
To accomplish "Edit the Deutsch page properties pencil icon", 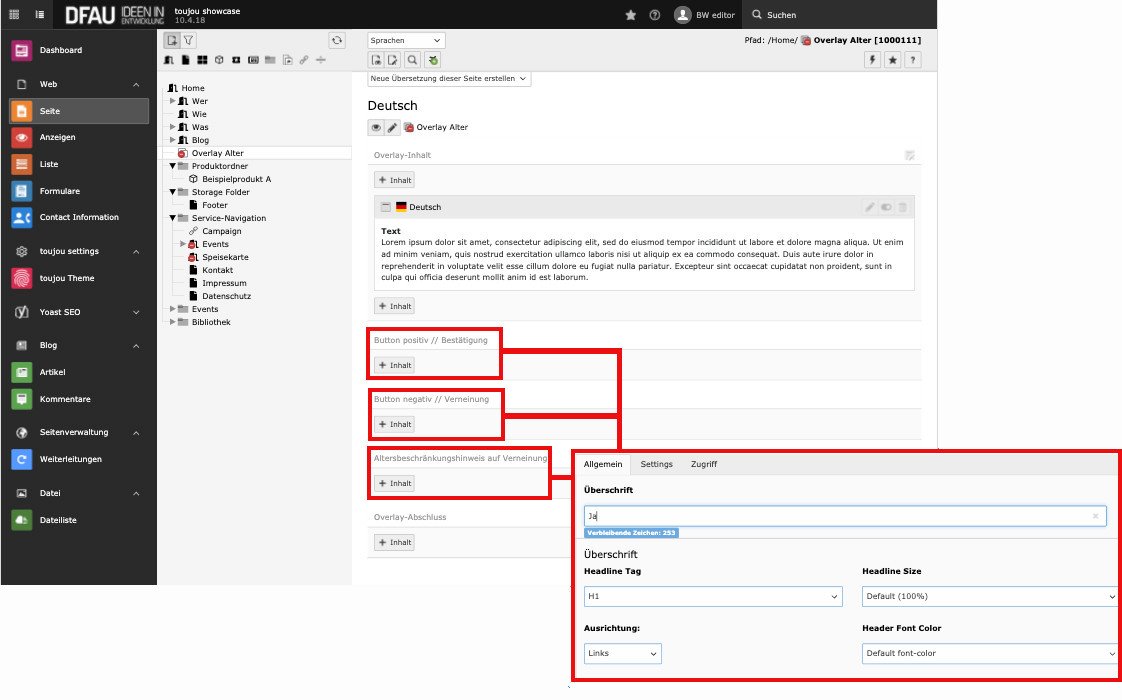I will [x=393, y=127].
